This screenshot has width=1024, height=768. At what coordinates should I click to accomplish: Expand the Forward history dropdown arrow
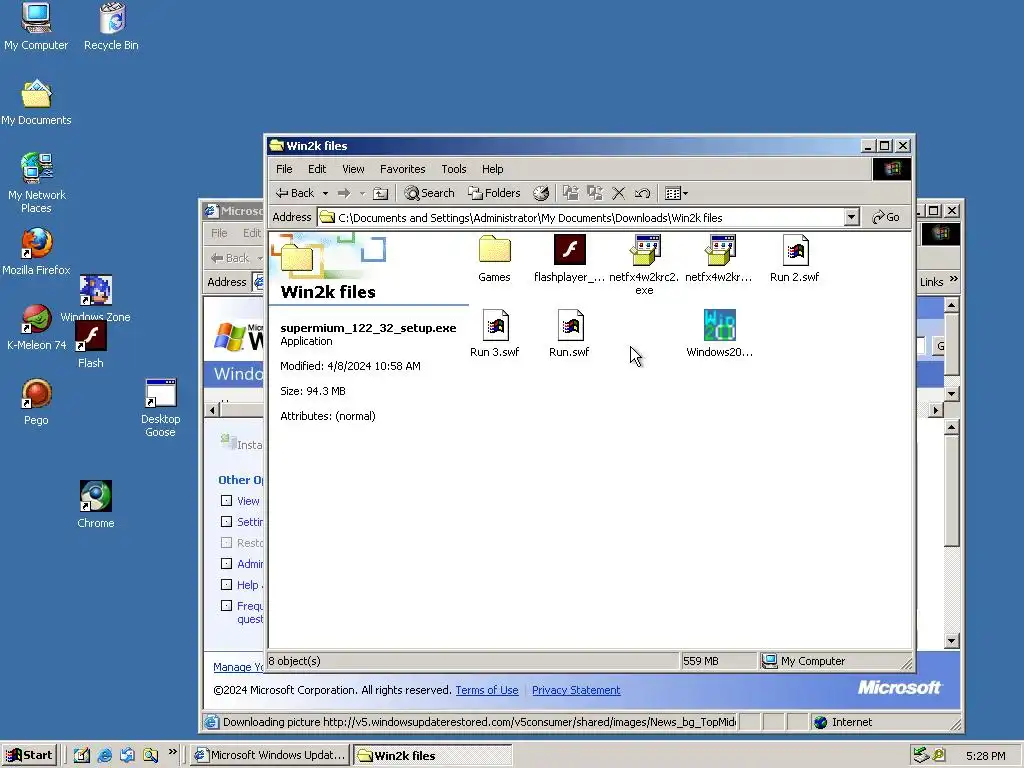(x=362, y=193)
